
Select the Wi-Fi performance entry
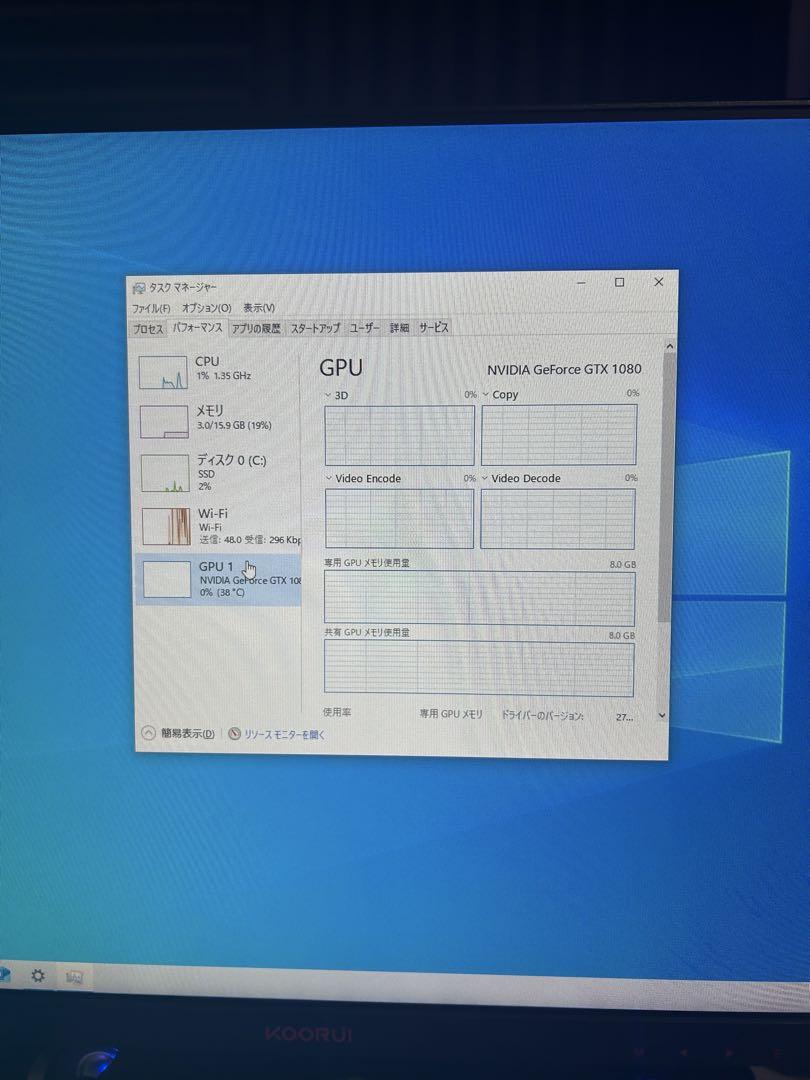(219, 526)
